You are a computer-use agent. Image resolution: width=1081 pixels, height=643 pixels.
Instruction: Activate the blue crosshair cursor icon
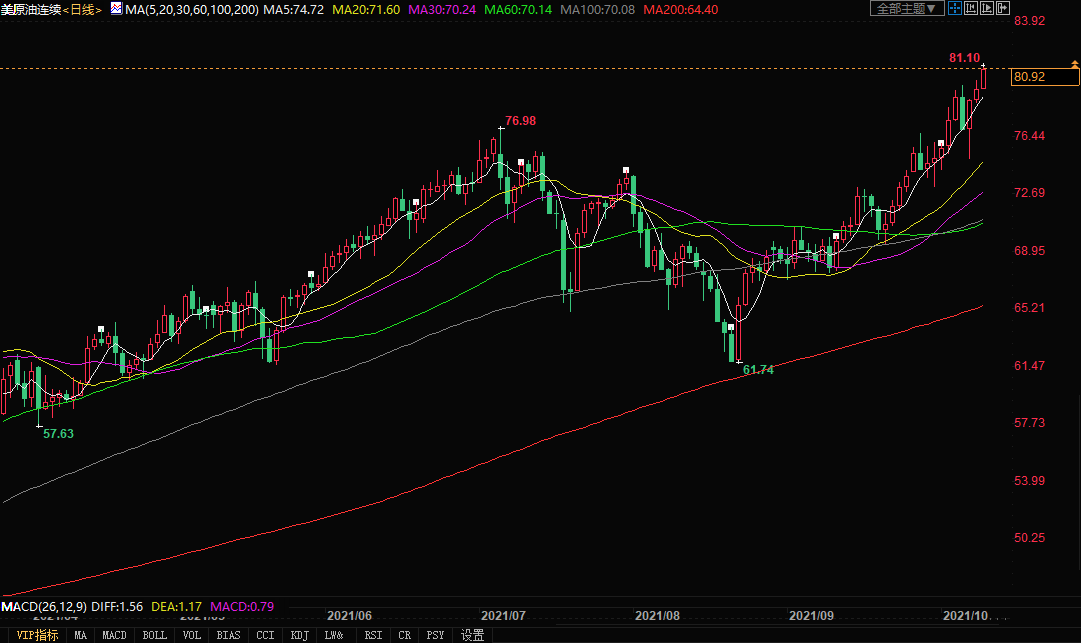[x=955, y=9]
